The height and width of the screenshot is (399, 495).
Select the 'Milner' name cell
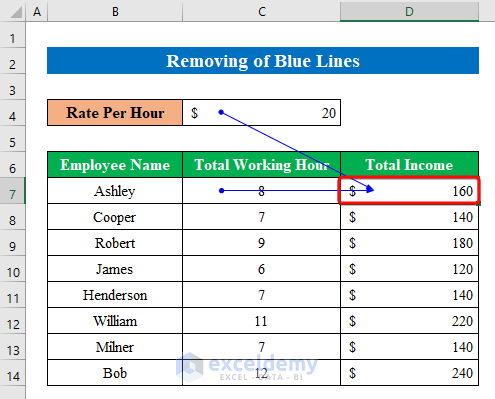(115, 347)
